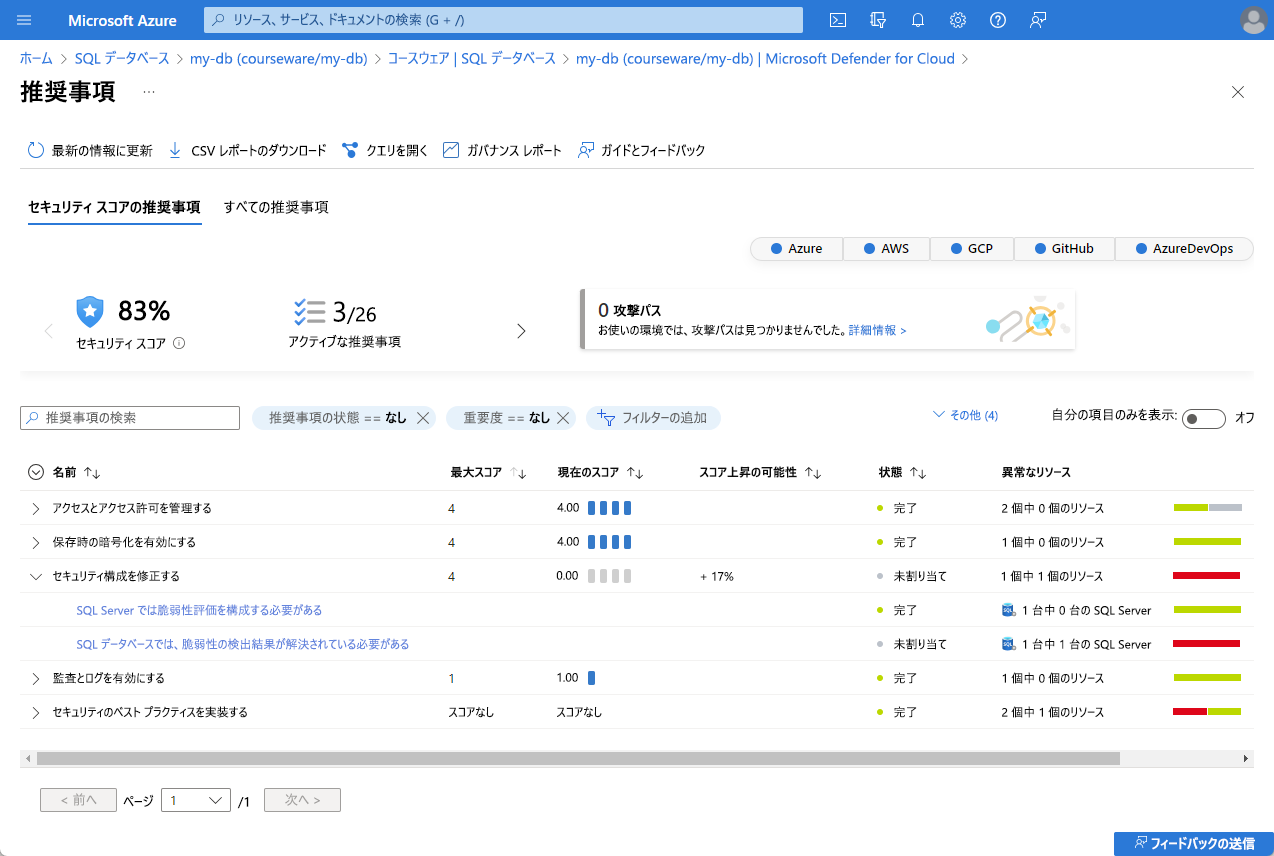Switch to the すべての推奨事項 tab
Viewport: 1274px width, 856px height.
pos(276,208)
